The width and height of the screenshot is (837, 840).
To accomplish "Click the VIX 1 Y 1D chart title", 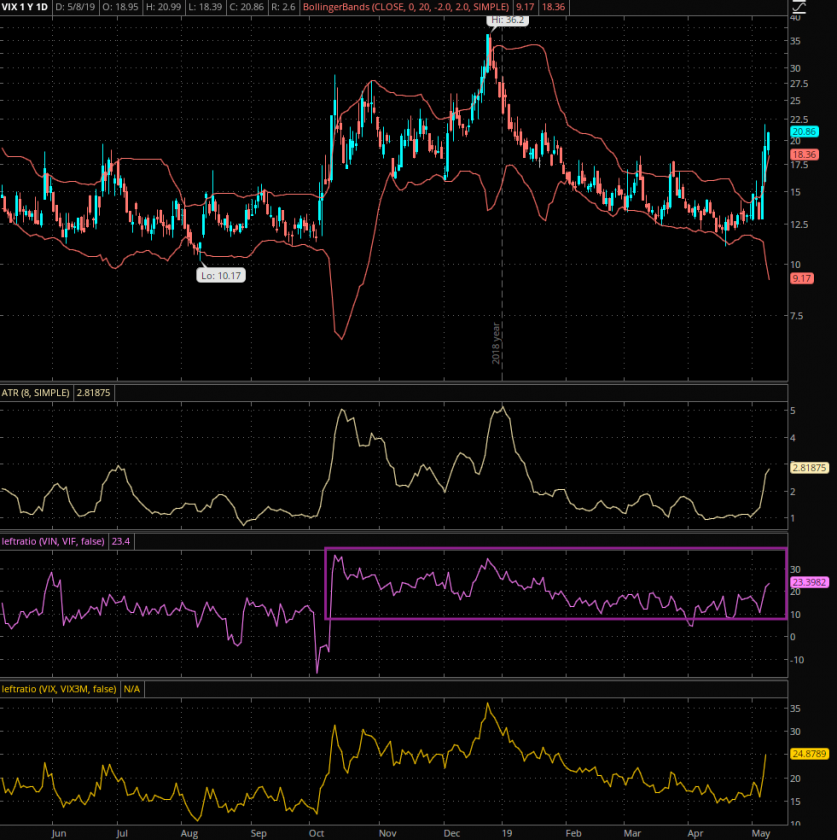I will pyautogui.click(x=24, y=7).
